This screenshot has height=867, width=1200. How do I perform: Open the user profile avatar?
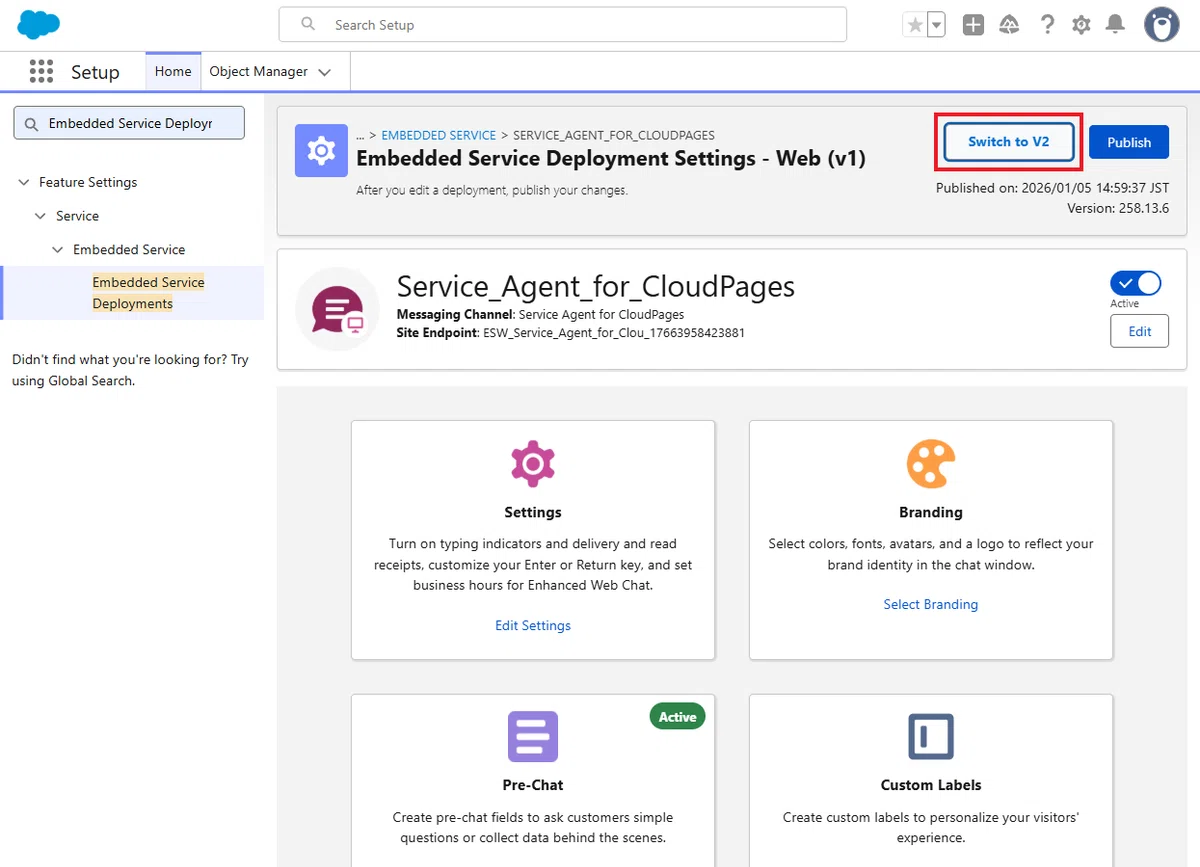pyautogui.click(x=1161, y=25)
